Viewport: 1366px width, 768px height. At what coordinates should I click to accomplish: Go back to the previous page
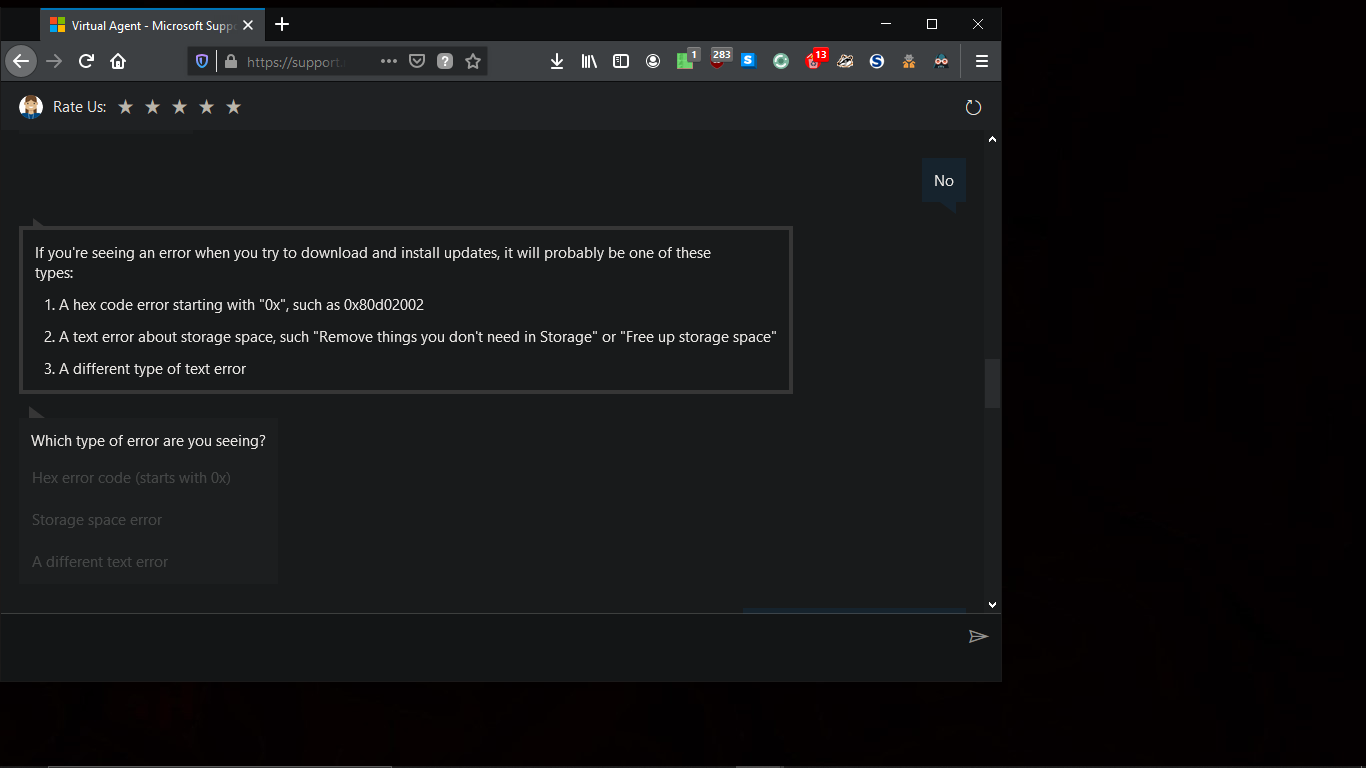pos(21,61)
